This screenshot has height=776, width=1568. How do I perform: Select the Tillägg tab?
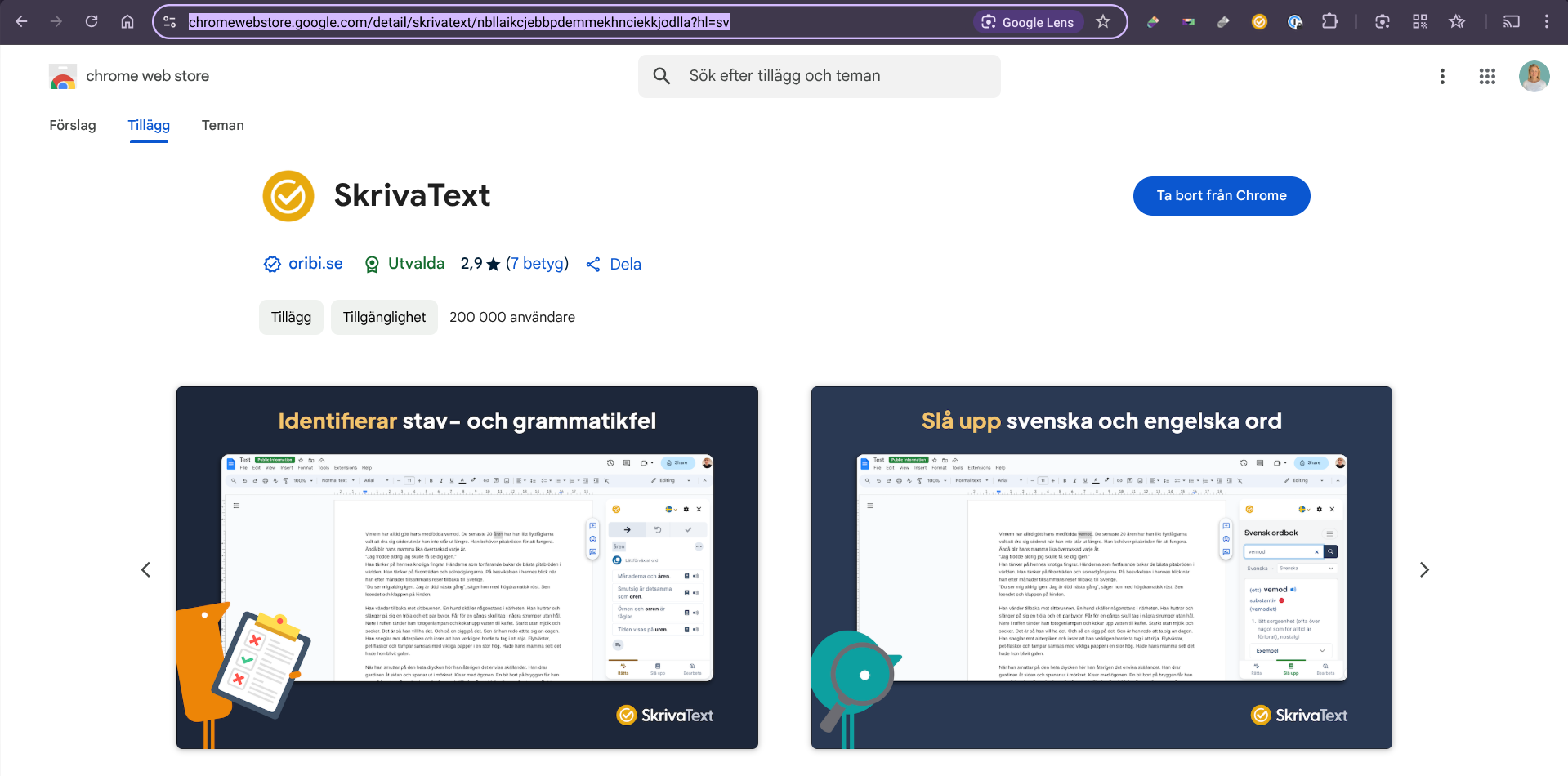(x=149, y=125)
